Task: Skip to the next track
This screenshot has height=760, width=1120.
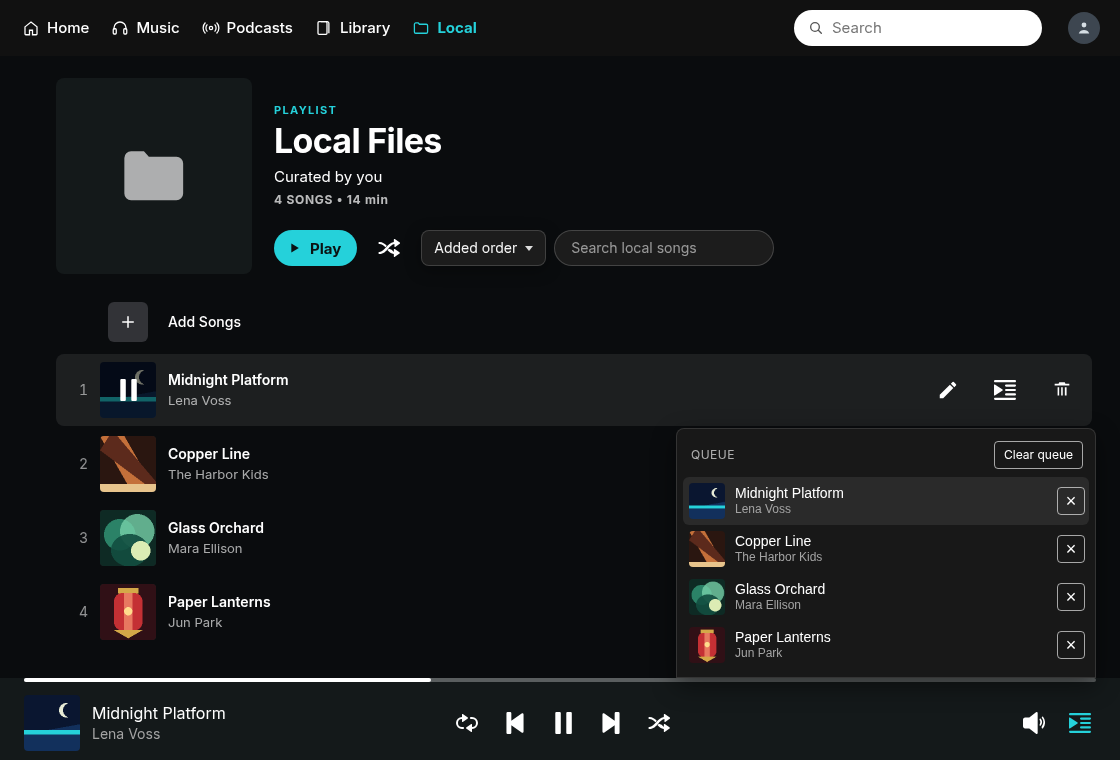Action: point(611,723)
